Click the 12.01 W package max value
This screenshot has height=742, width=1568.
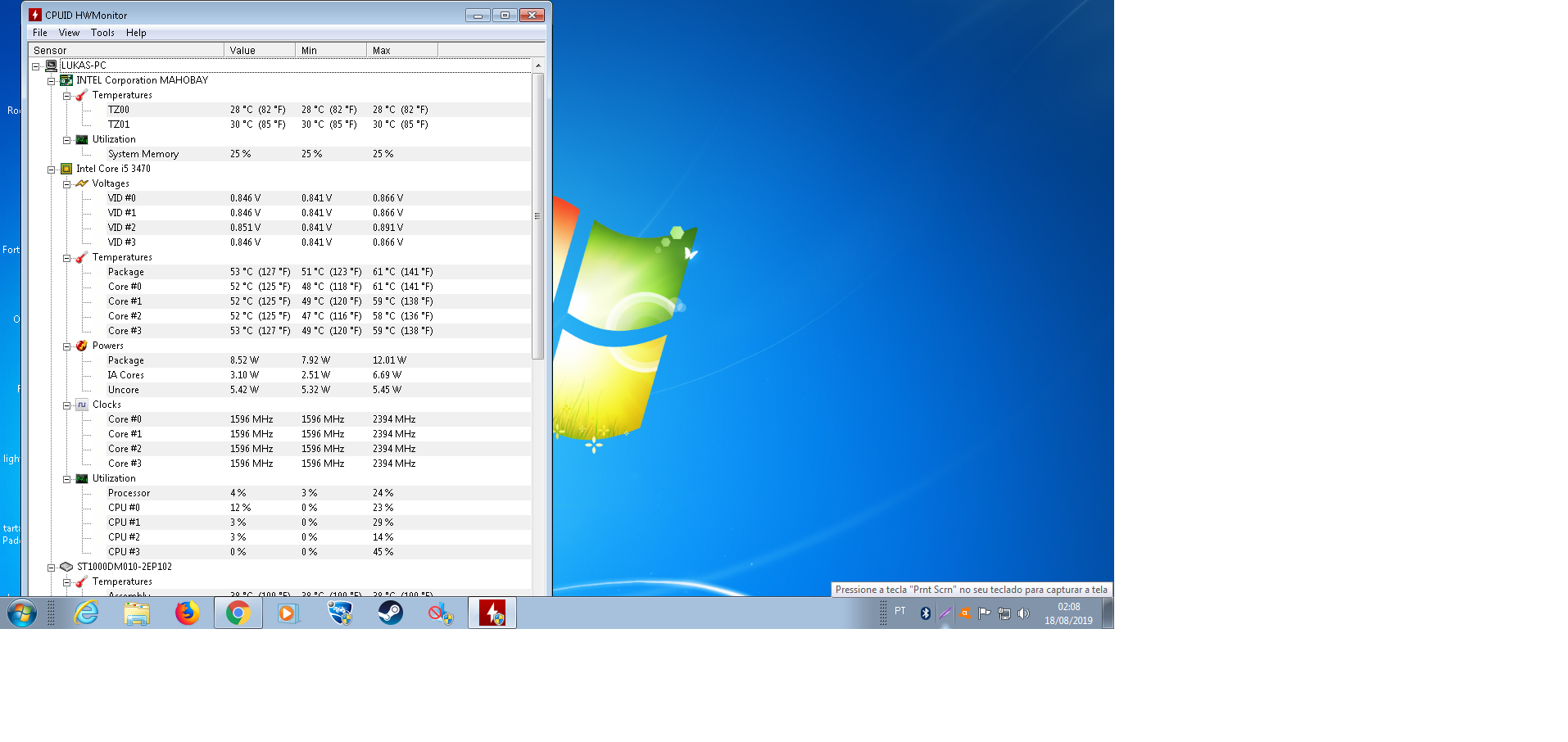pyautogui.click(x=389, y=360)
